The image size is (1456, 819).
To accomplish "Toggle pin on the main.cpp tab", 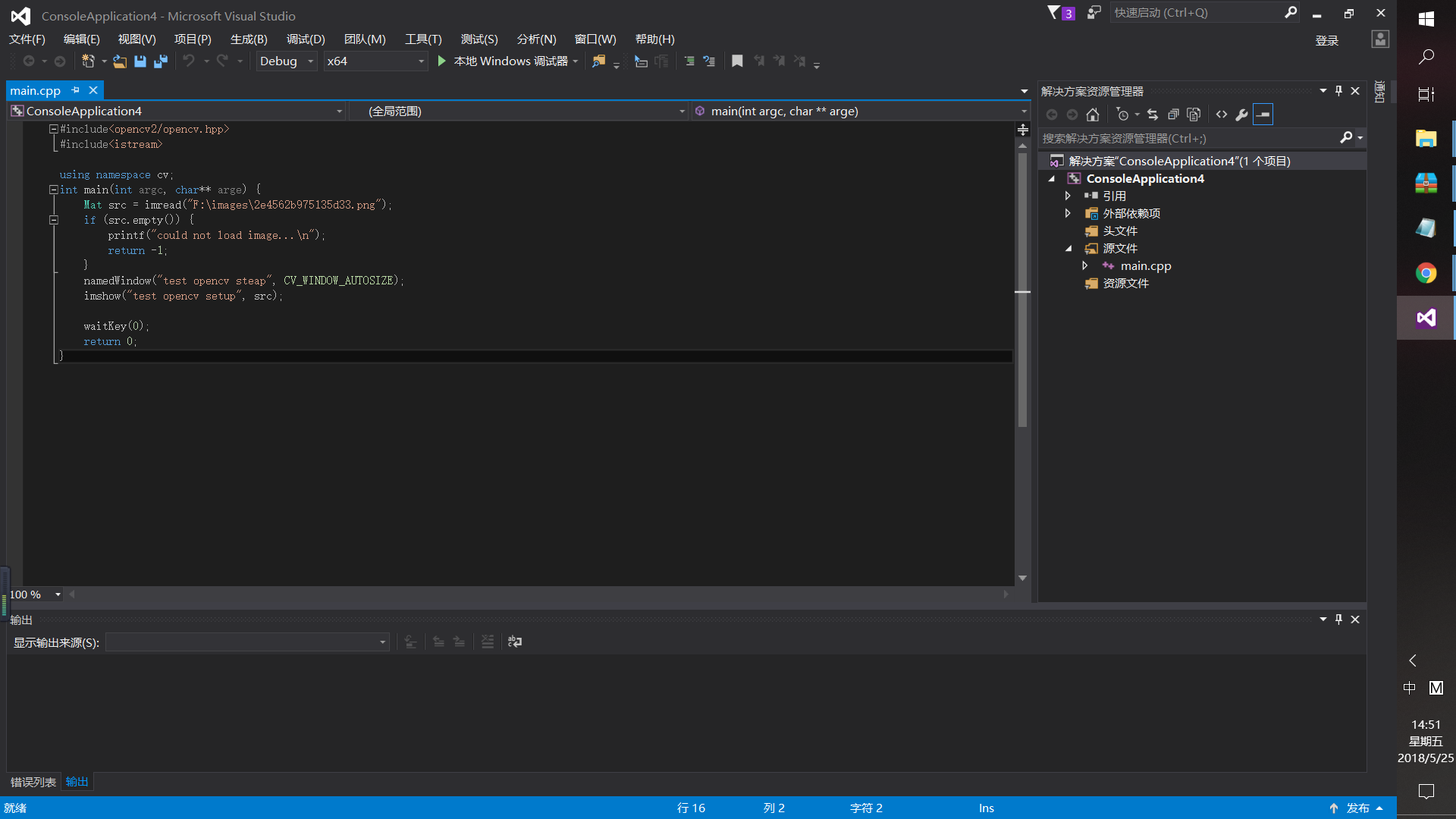I will pos(75,90).
